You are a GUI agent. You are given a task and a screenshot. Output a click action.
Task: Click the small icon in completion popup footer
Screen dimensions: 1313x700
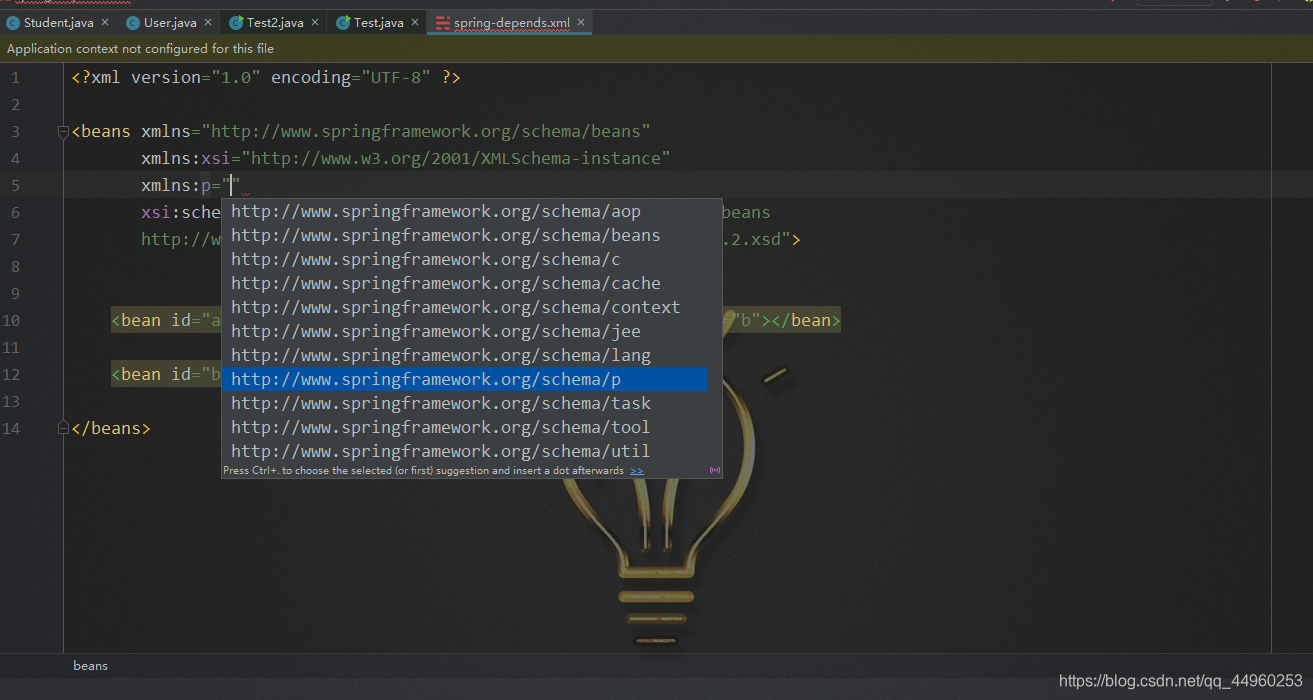coord(714,470)
